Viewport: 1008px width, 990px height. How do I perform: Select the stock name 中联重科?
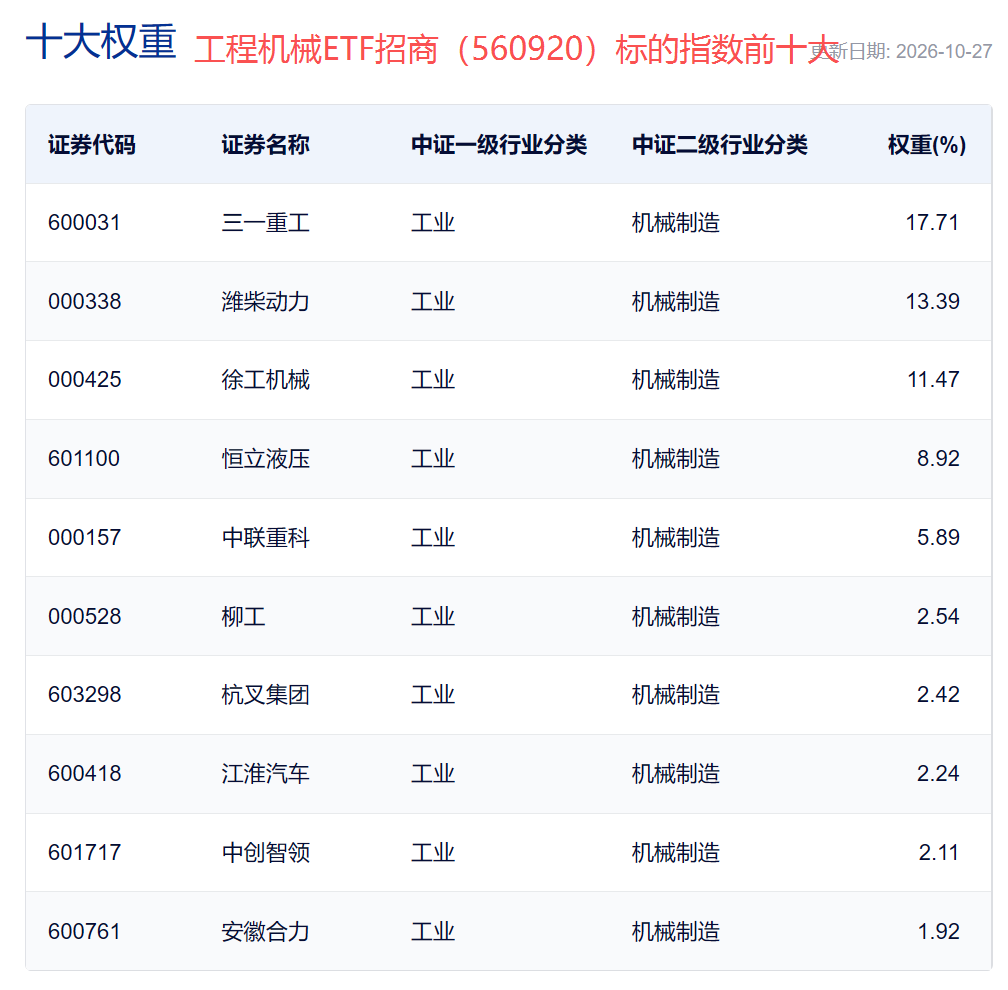point(266,537)
